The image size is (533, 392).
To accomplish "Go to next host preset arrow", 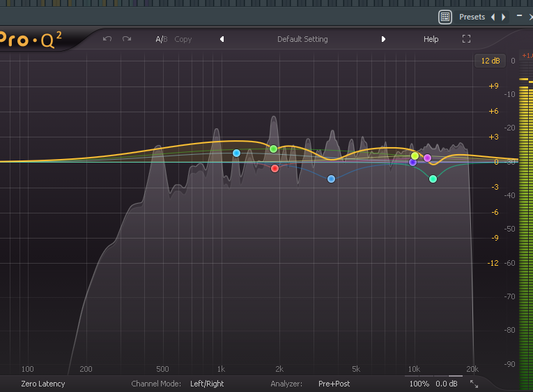I will tap(503, 17).
